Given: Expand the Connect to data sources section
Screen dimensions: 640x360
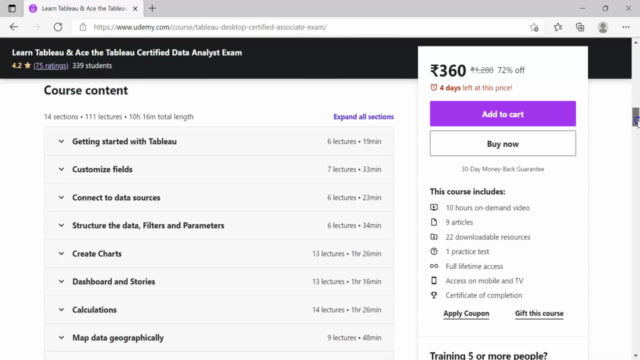Looking at the screenshot, I should coord(219,198).
